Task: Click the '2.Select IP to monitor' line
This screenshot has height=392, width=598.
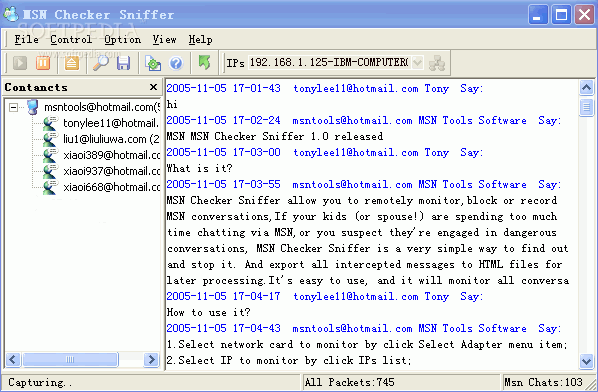Action: point(289,361)
